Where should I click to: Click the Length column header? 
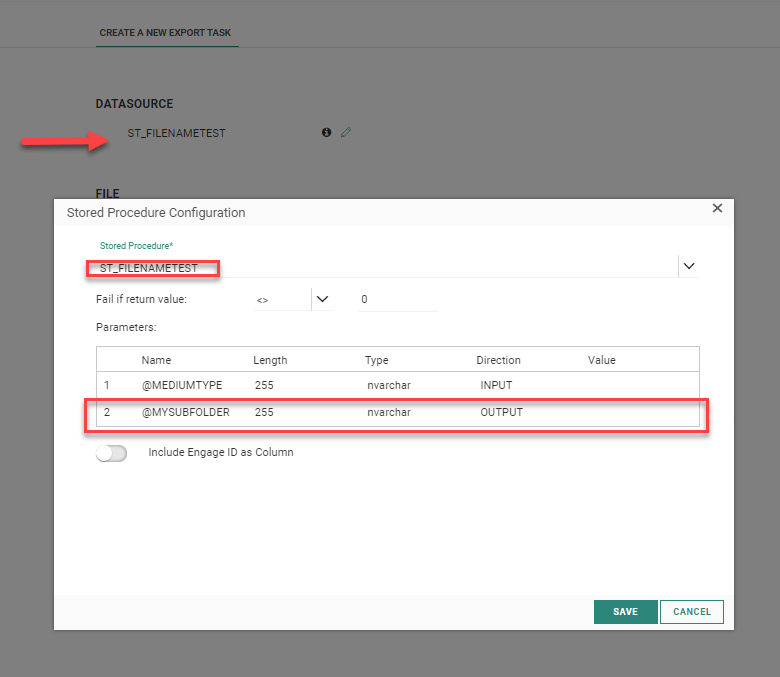[270, 360]
